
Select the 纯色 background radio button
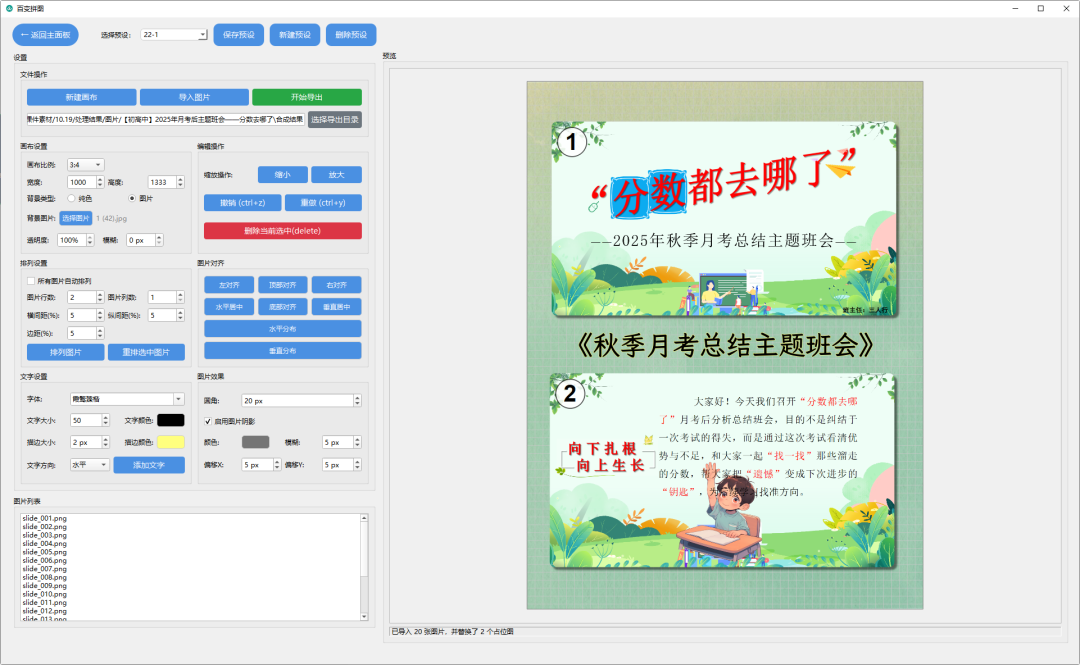click(x=72, y=198)
